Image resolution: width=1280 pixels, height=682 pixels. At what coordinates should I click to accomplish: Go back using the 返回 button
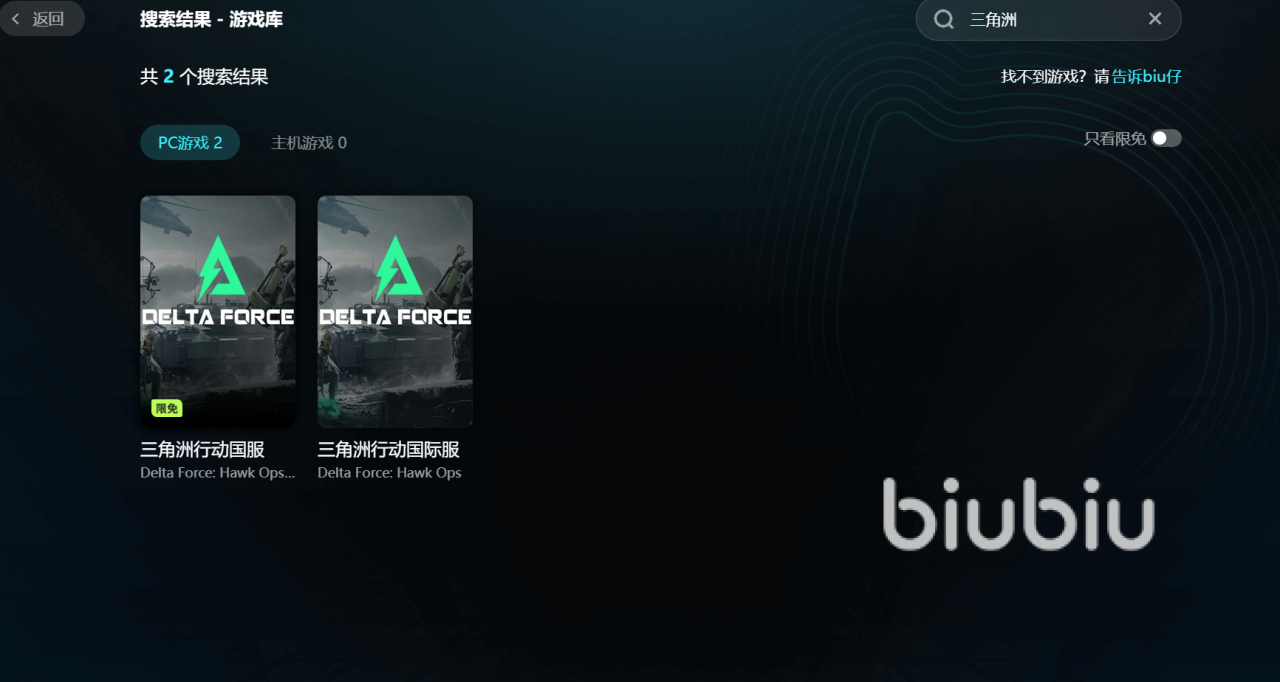pos(42,19)
